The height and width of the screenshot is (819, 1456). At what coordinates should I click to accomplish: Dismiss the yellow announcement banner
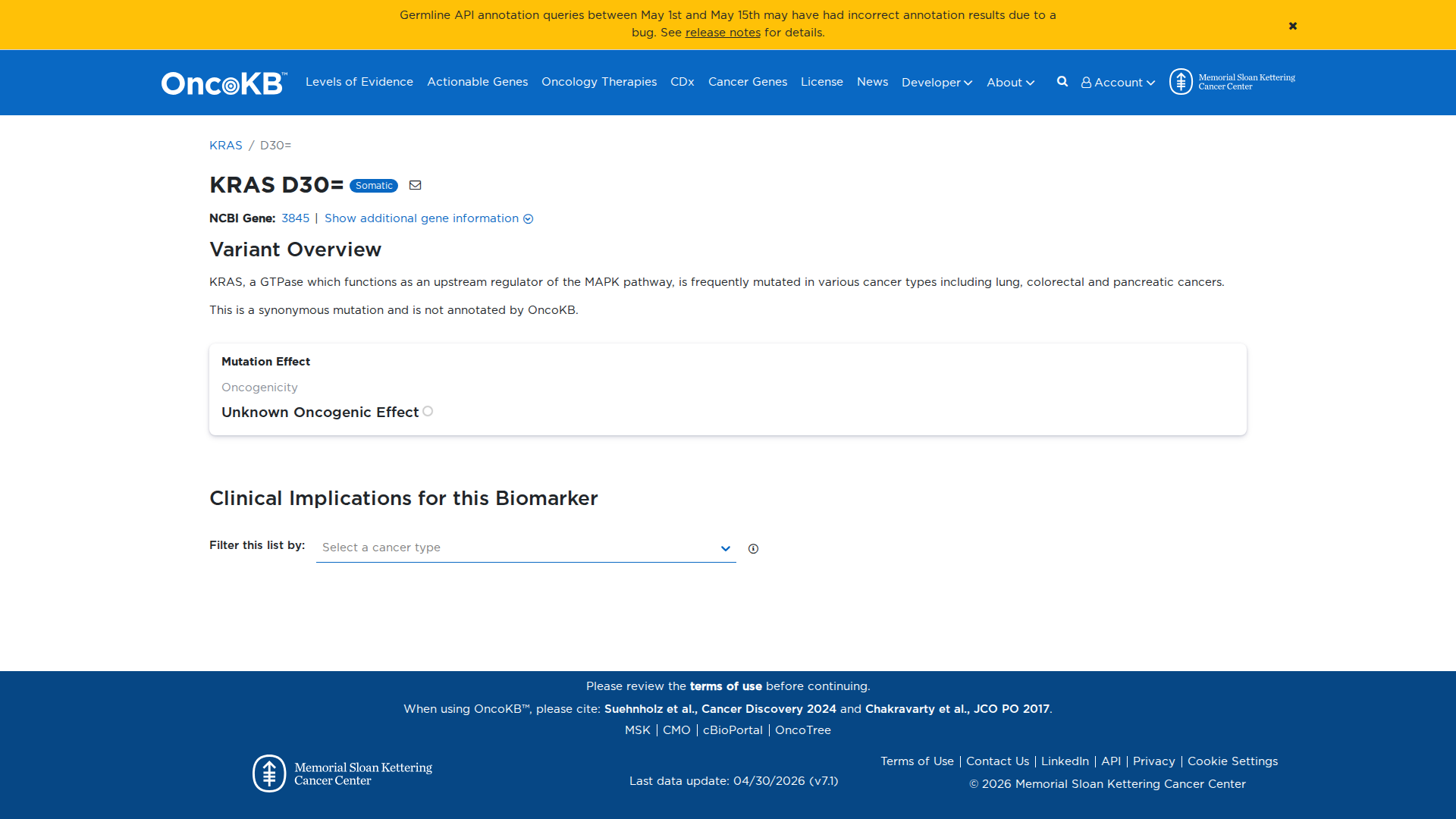click(x=1293, y=26)
